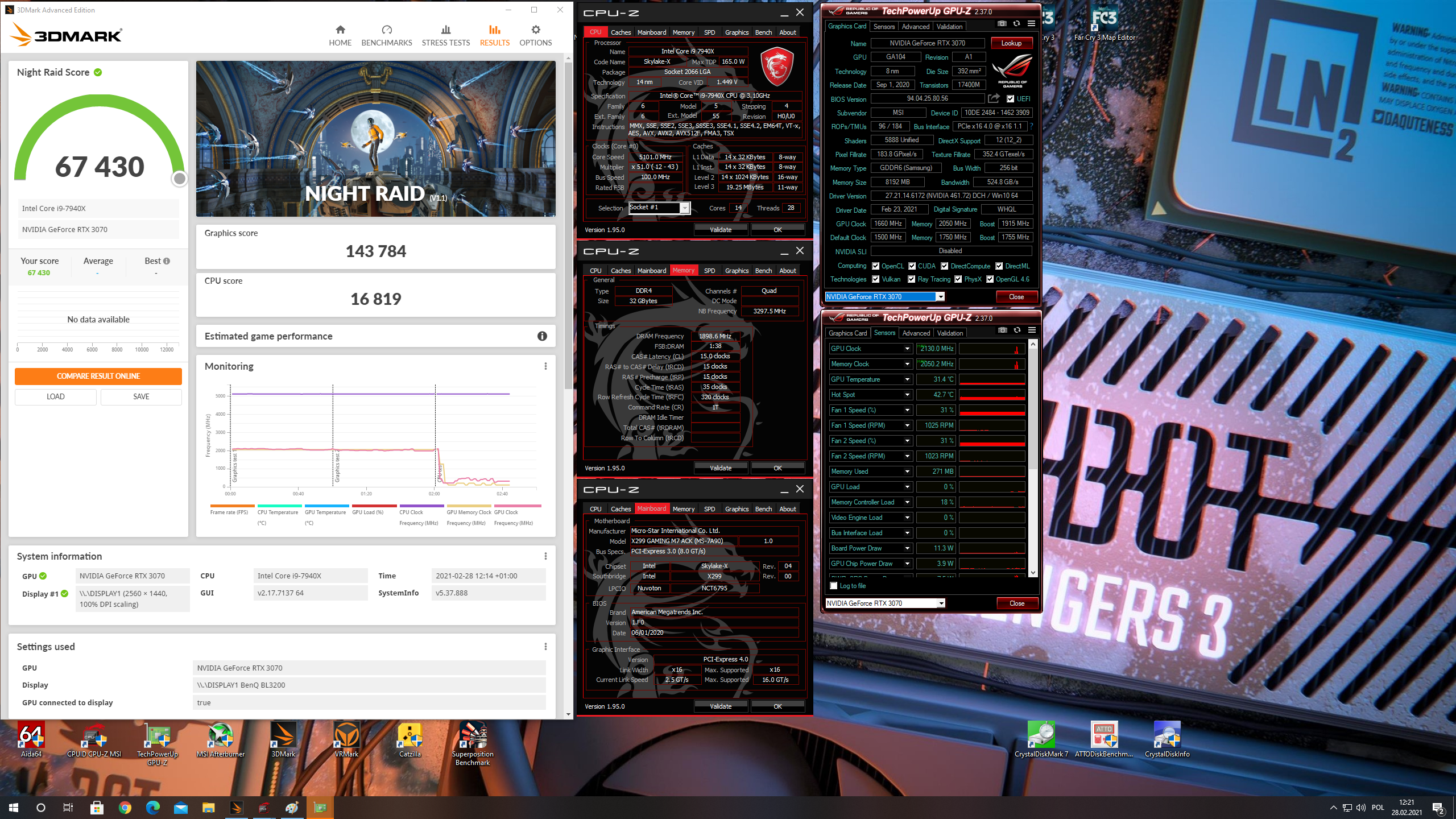
Task: Click the Estimated game performance info icon
Action: [x=542, y=336]
